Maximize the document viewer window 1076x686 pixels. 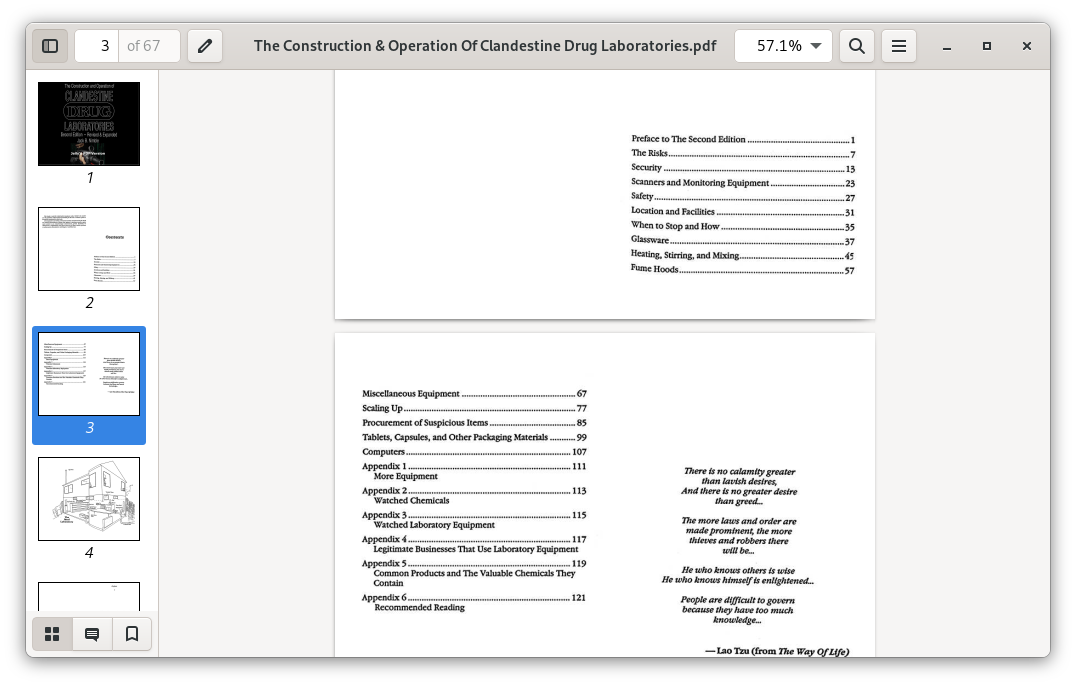click(x=987, y=46)
